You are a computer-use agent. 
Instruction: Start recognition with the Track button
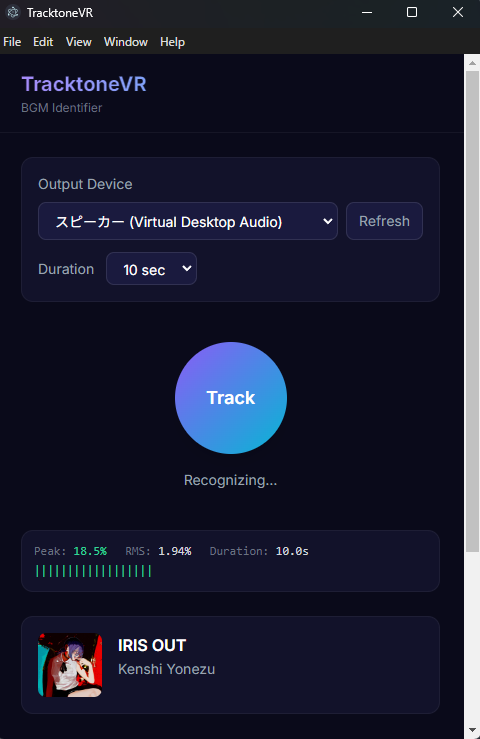pos(231,398)
